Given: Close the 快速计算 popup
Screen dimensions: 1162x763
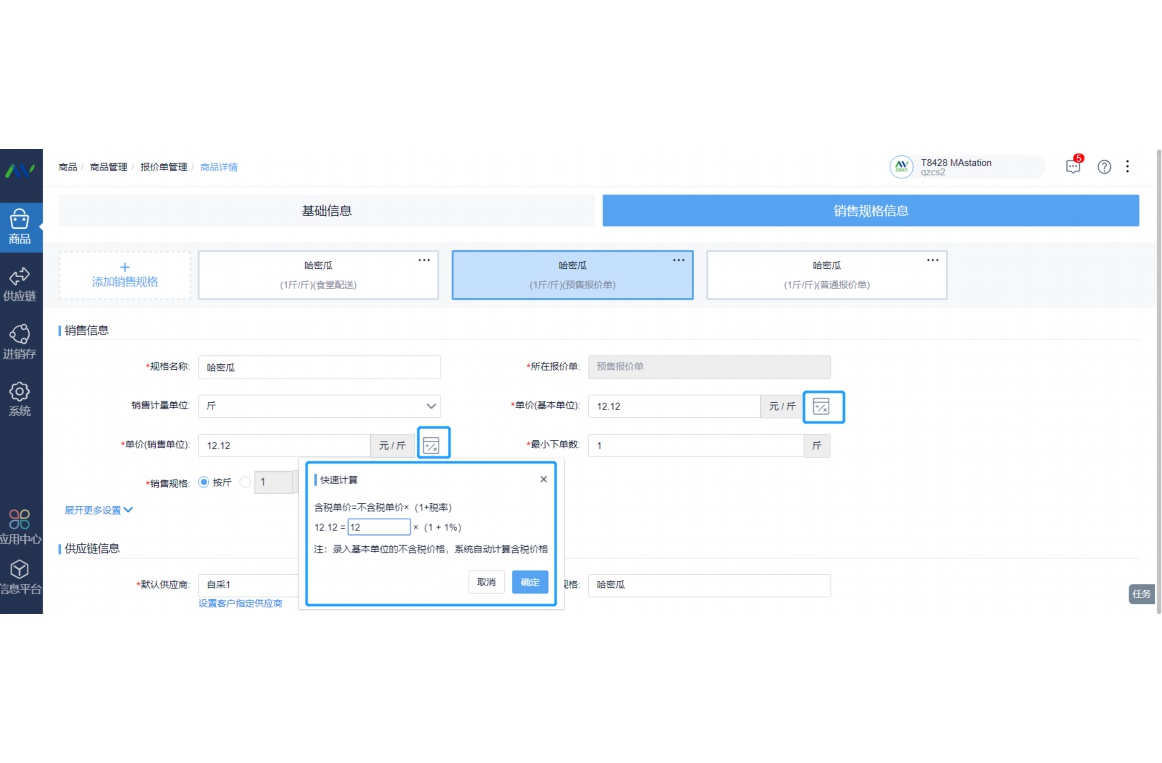Looking at the screenshot, I should 543,480.
